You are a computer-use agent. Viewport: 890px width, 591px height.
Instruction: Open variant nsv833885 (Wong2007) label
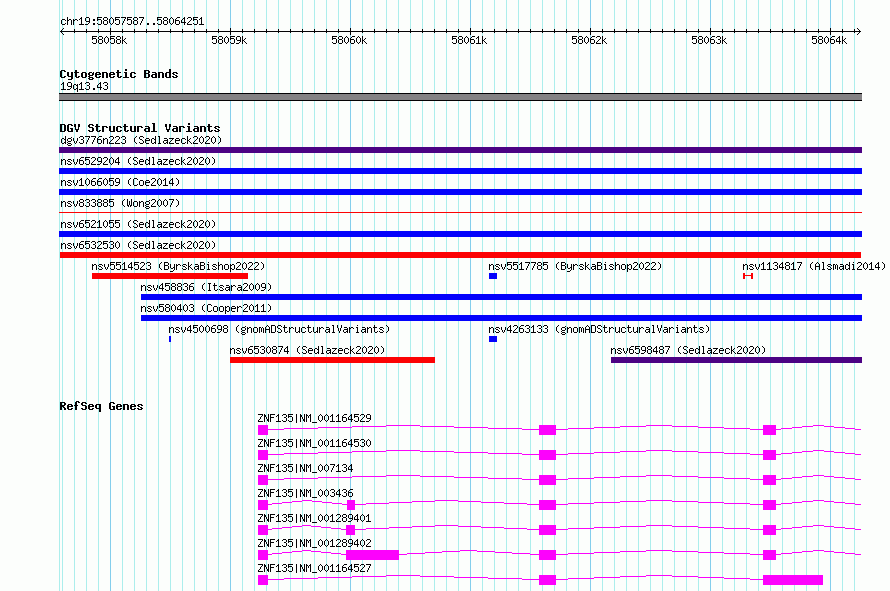[120, 203]
